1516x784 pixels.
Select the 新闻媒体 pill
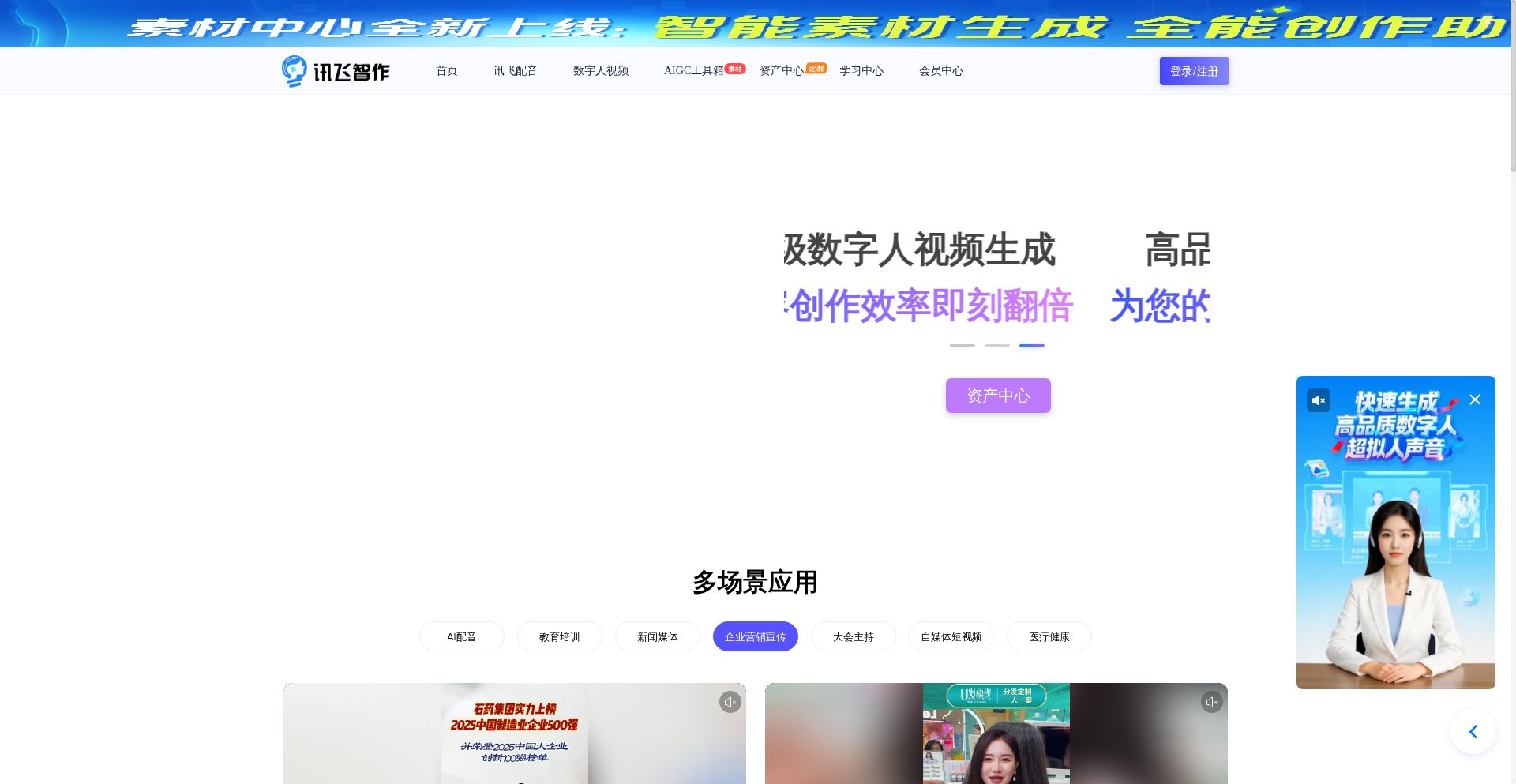point(657,636)
